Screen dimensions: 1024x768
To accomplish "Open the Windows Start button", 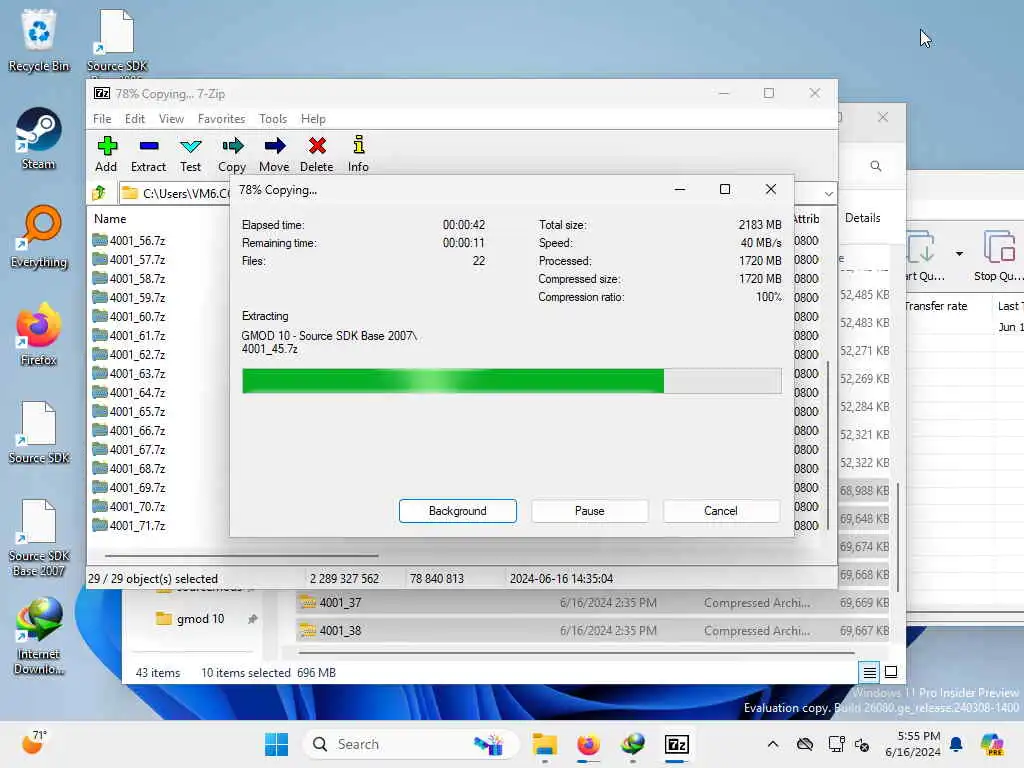I will (277, 744).
